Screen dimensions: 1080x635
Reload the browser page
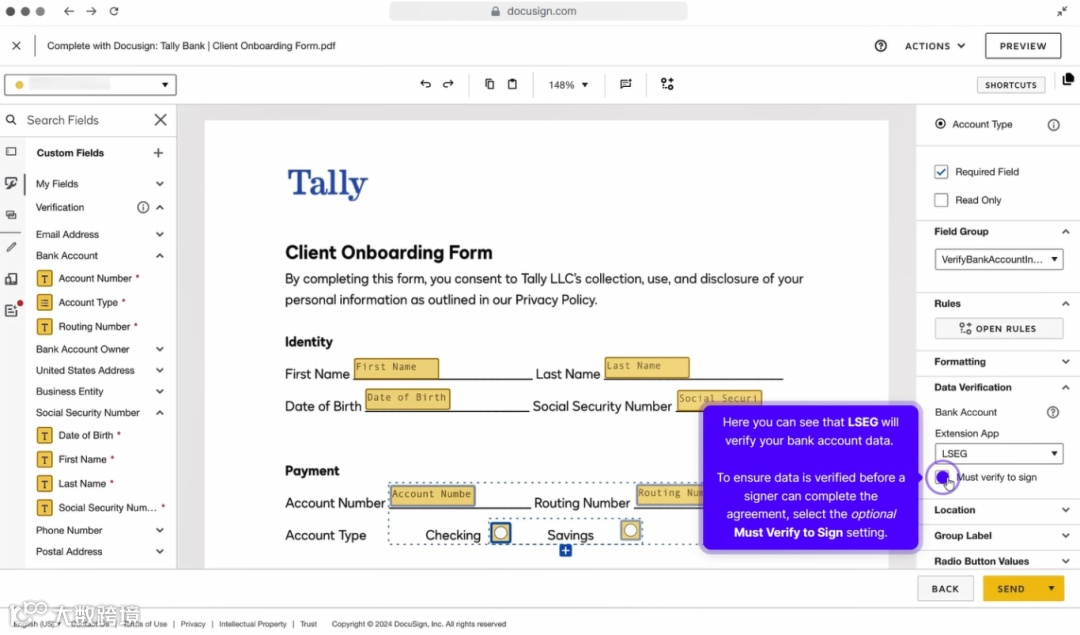point(114,11)
